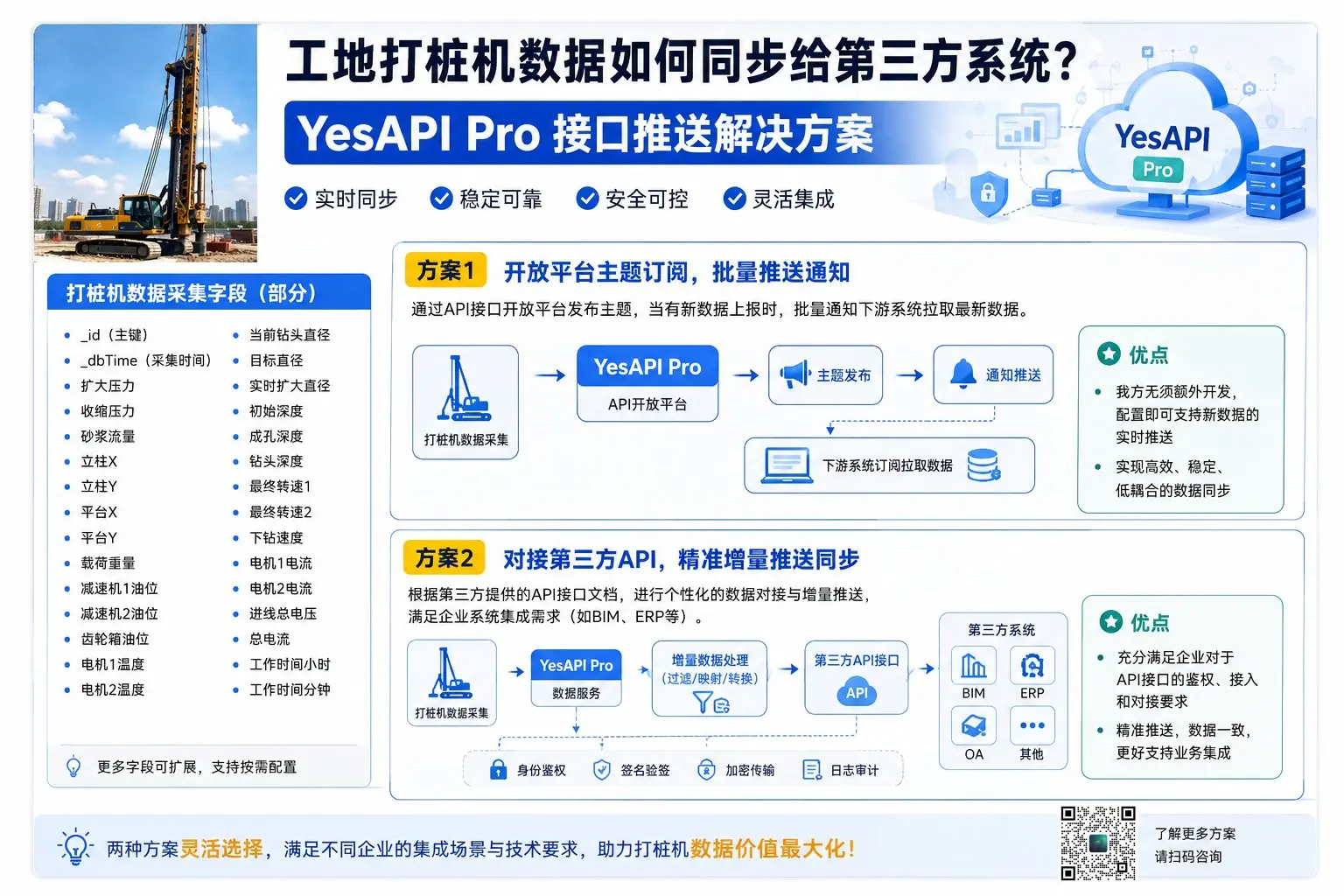Click 打桩机数据采集字段 panel header
1344x896 pixels.
(x=209, y=292)
